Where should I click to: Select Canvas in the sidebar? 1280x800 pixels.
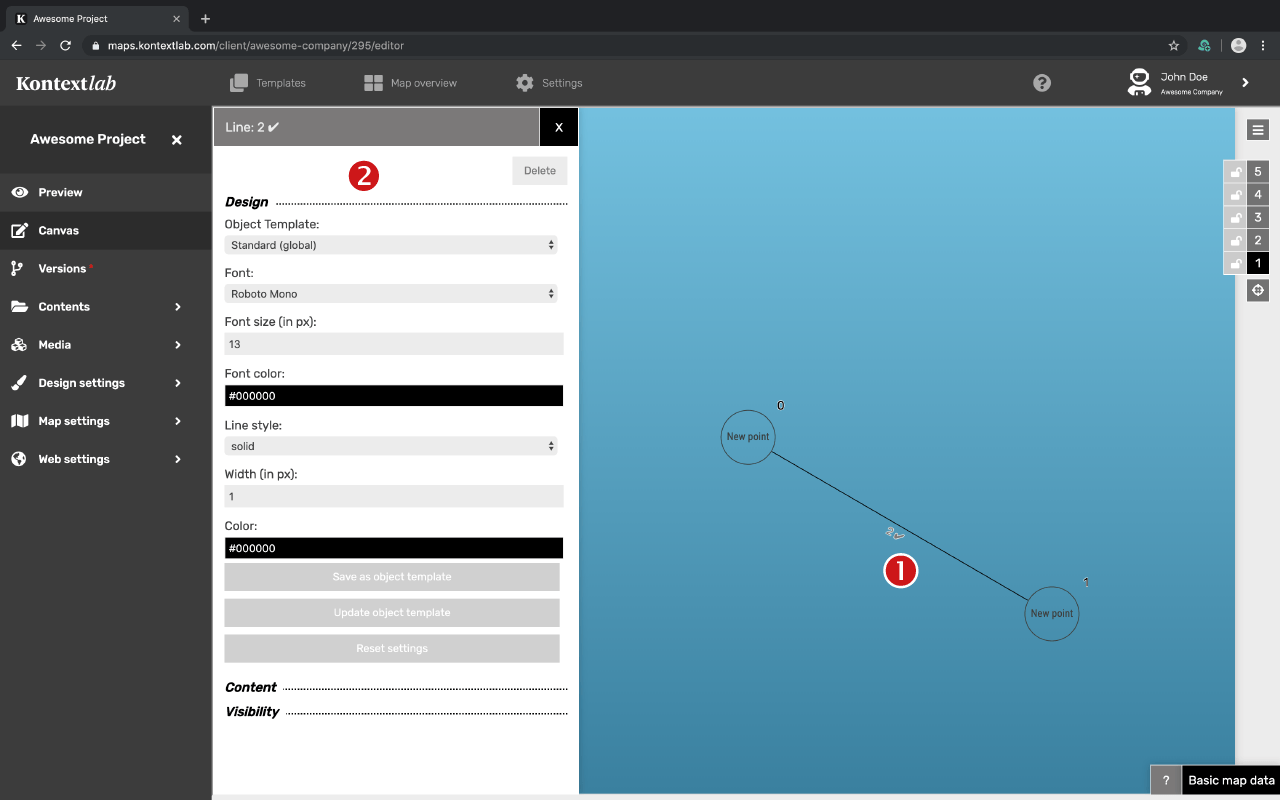click(105, 230)
